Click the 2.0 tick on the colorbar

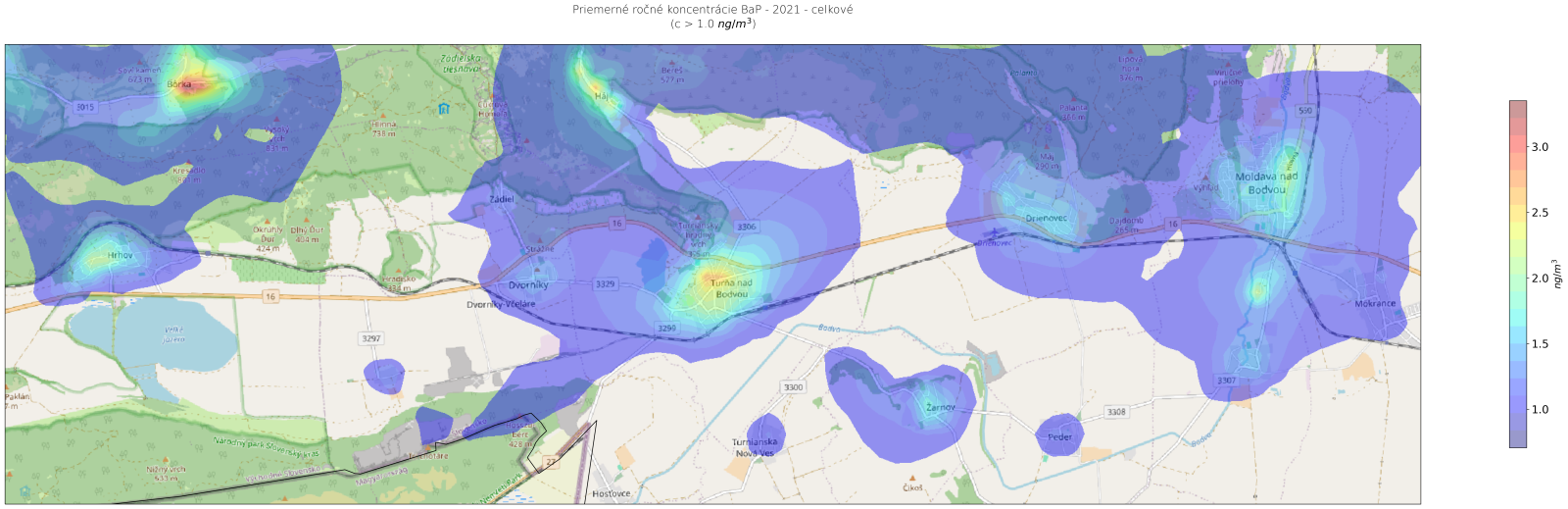1540,279
